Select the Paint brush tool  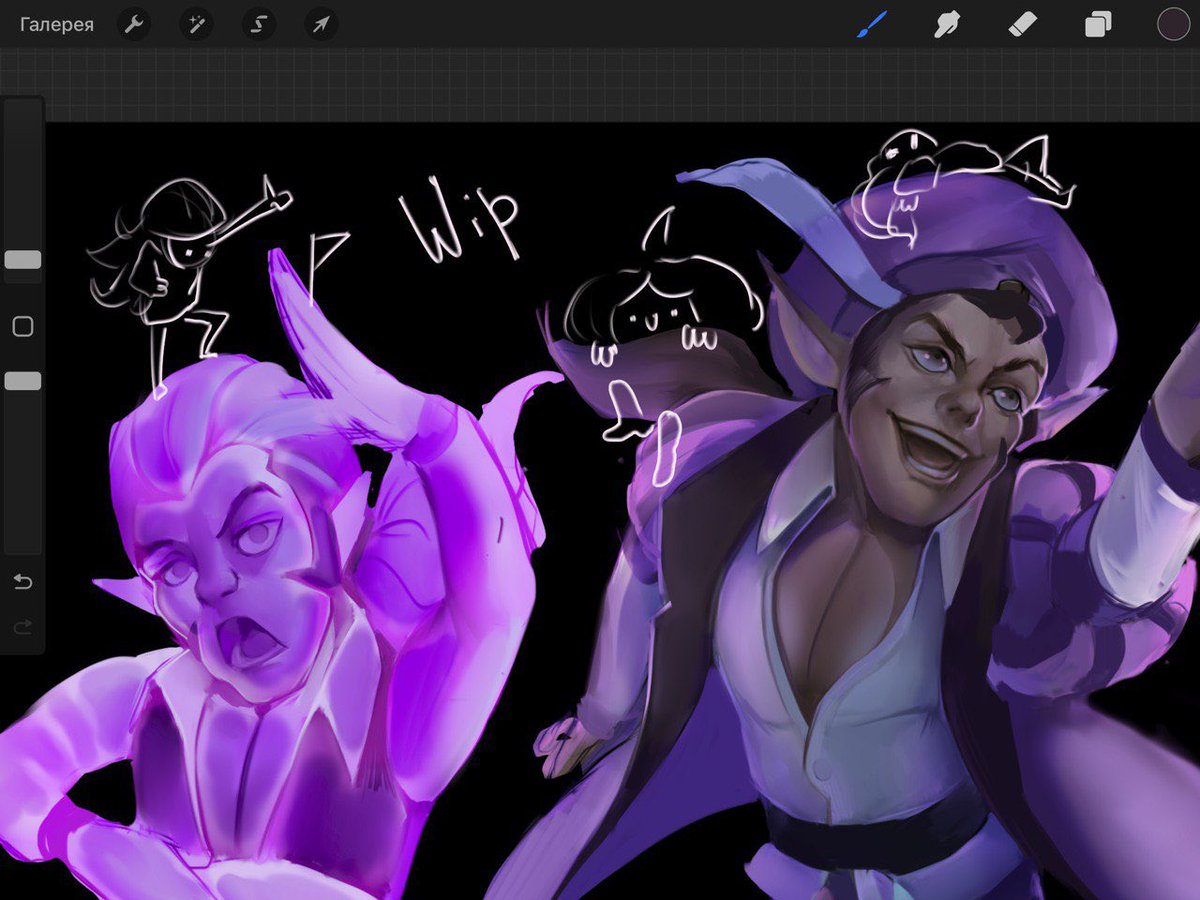[x=872, y=24]
